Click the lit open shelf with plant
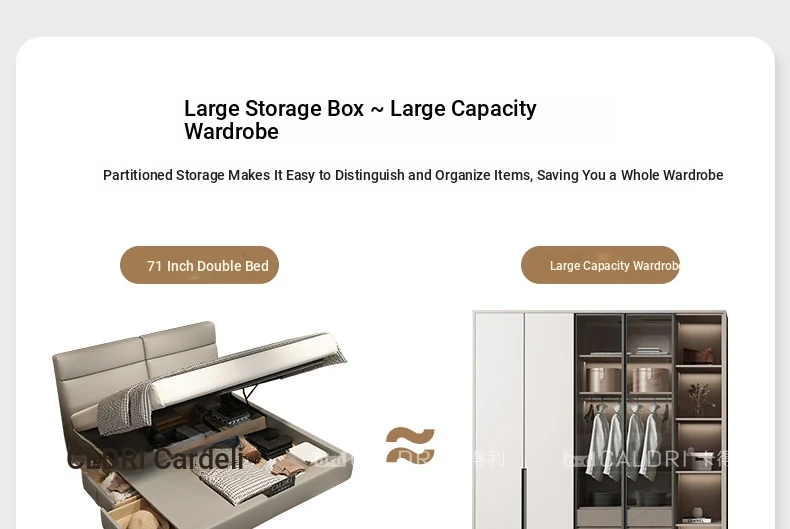This screenshot has height=529, width=790. pos(699,395)
